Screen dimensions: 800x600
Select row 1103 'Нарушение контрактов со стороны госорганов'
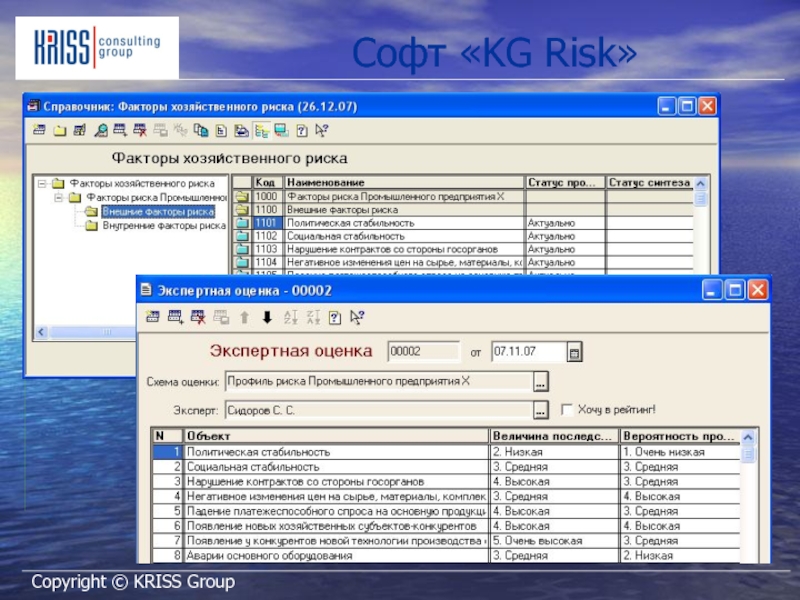464,249
